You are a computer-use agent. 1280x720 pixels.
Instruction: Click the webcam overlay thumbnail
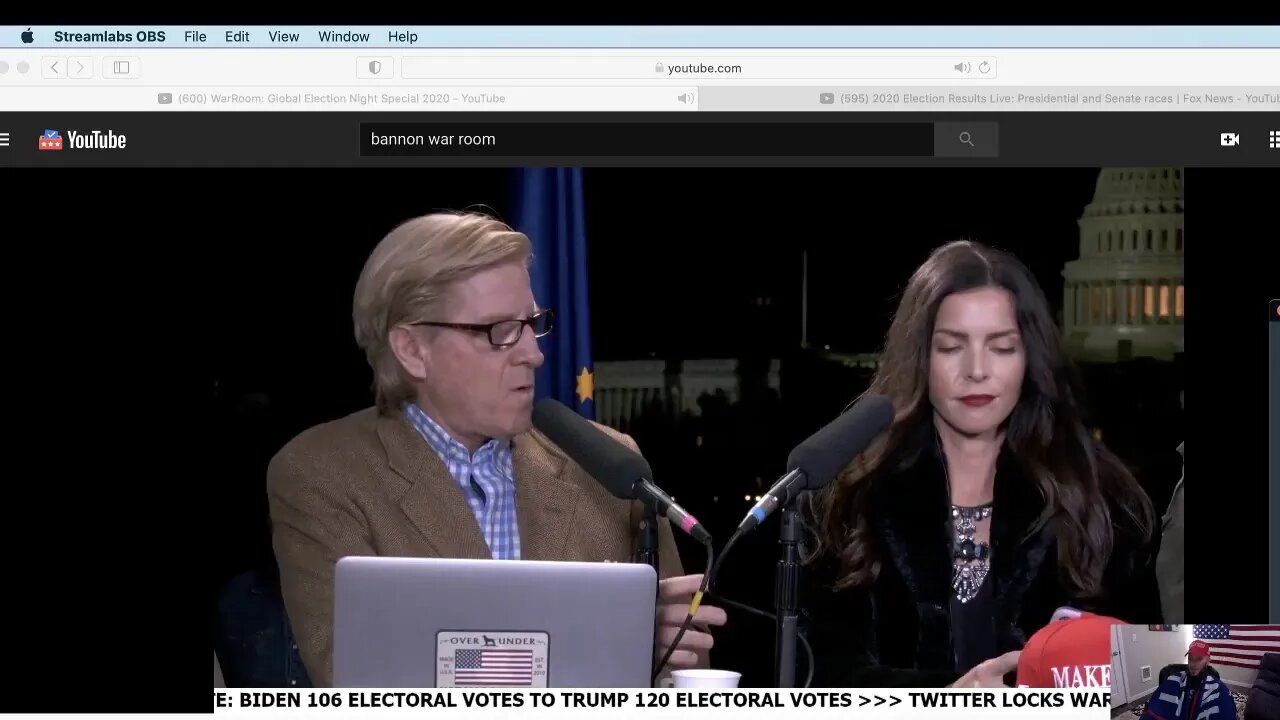tap(1195, 672)
